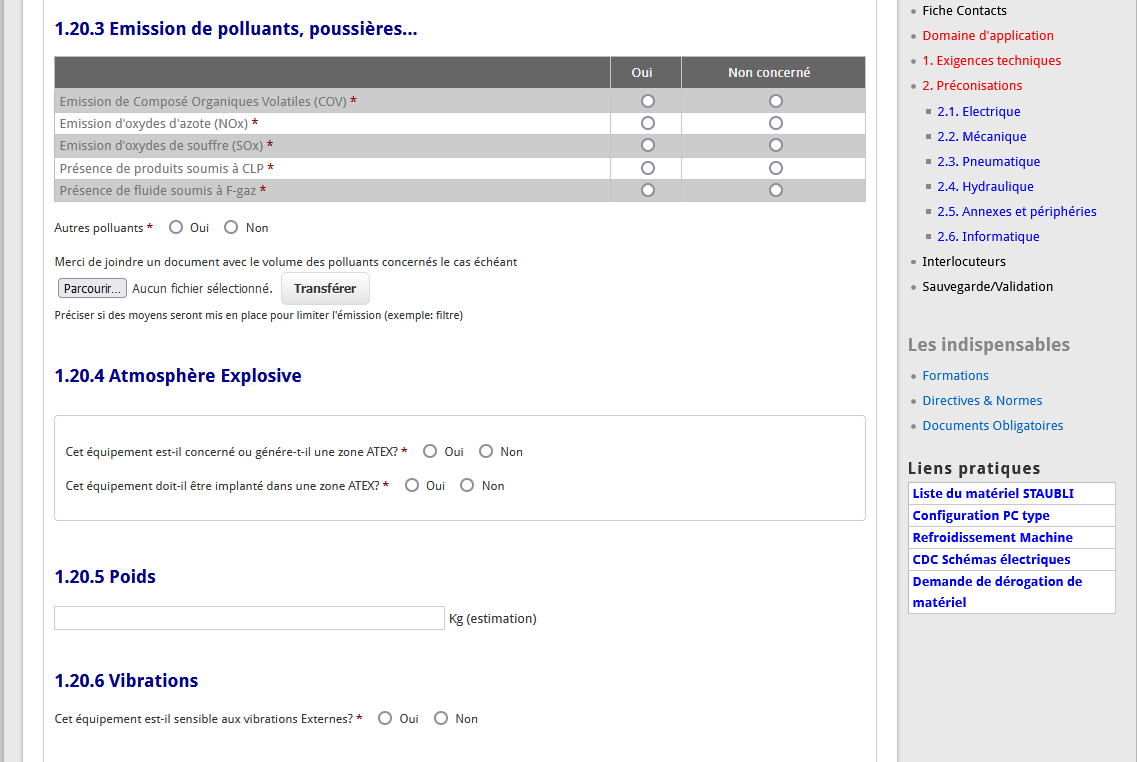Go to 1. Exigences techniques section
This screenshot has width=1137, height=762.
pyautogui.click(x=991, y=61)
